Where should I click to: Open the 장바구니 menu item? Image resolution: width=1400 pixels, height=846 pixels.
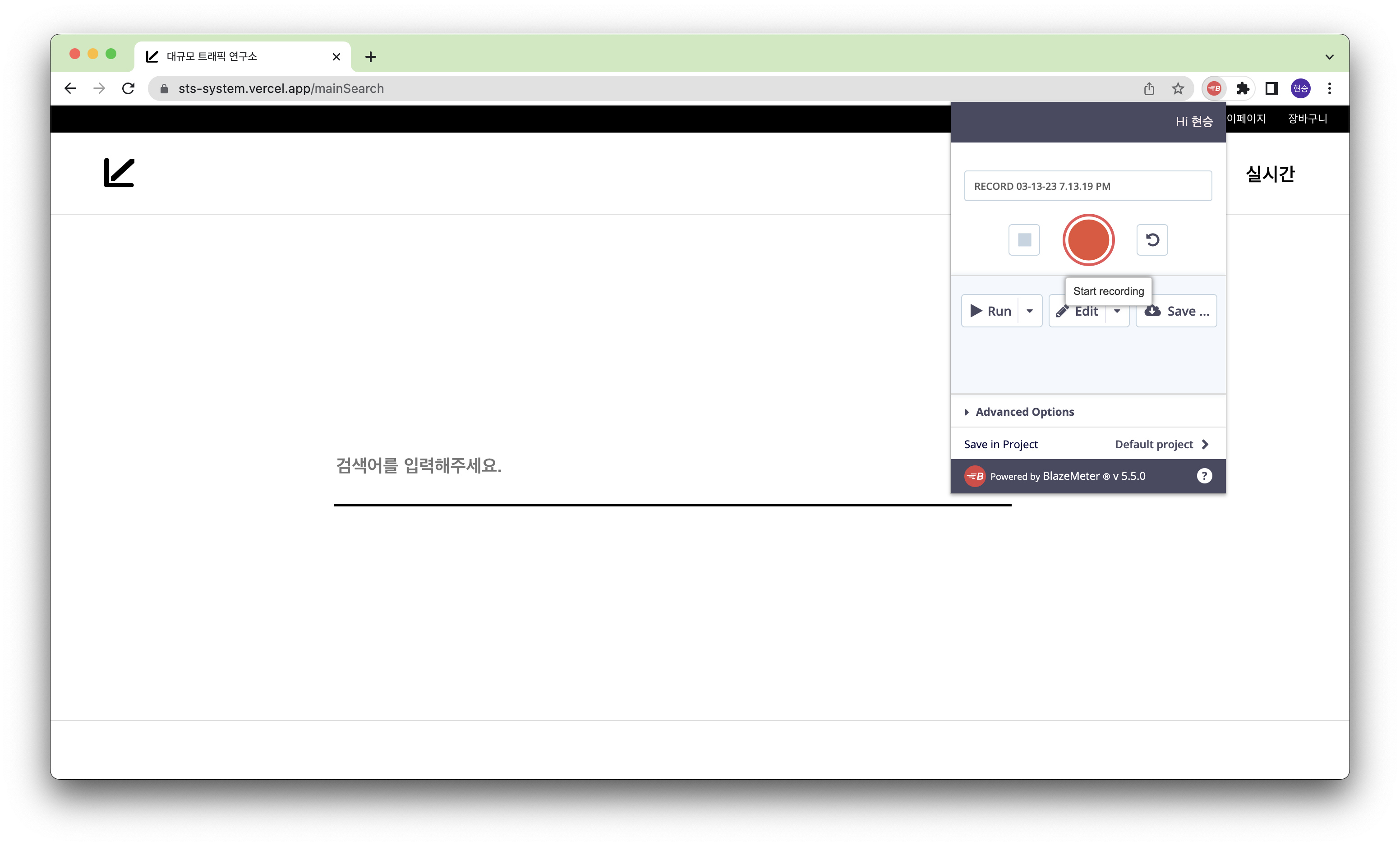(1307, 119)
